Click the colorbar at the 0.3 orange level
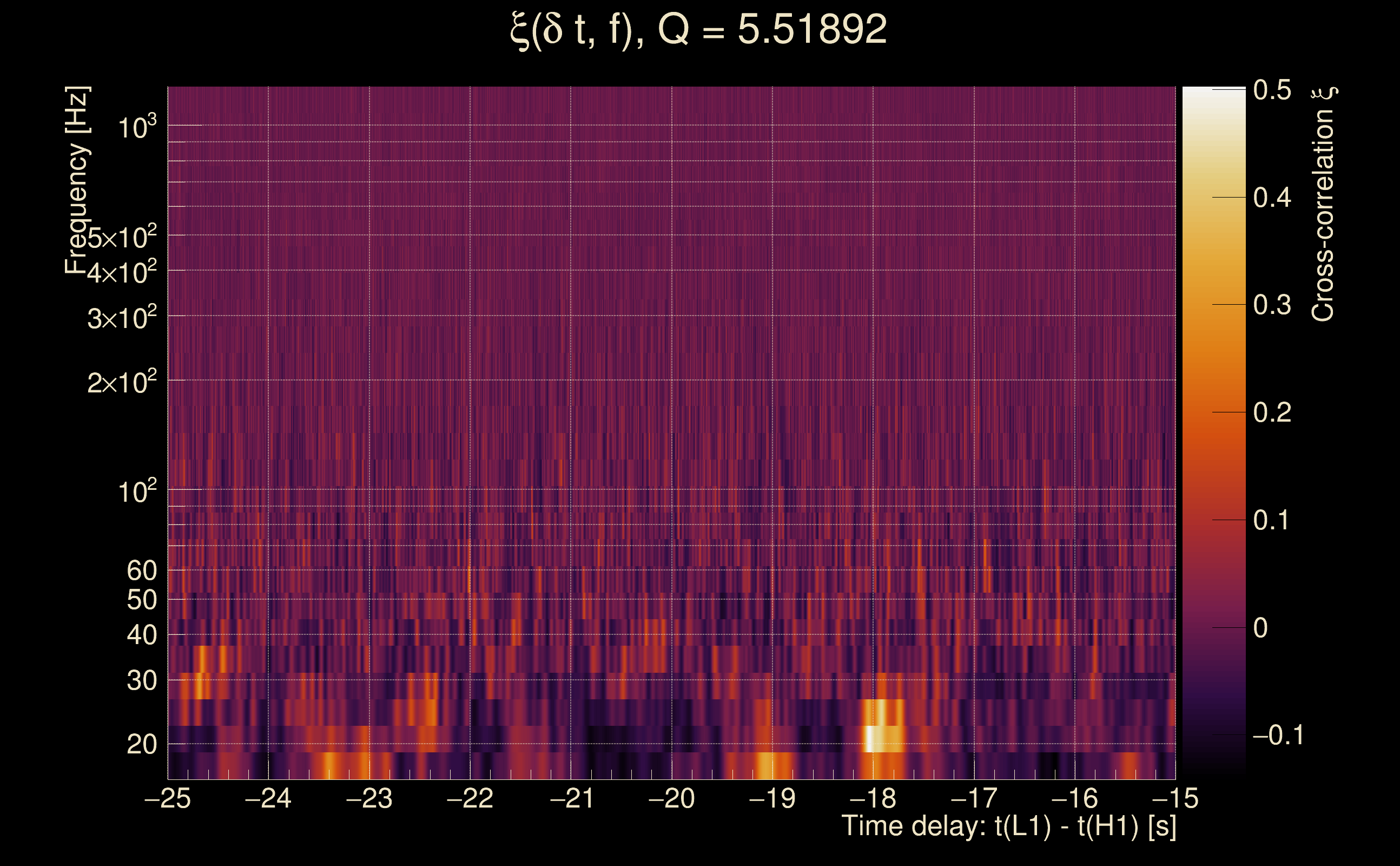This screenshot has height=866, width=1400. pos(1214,305)
